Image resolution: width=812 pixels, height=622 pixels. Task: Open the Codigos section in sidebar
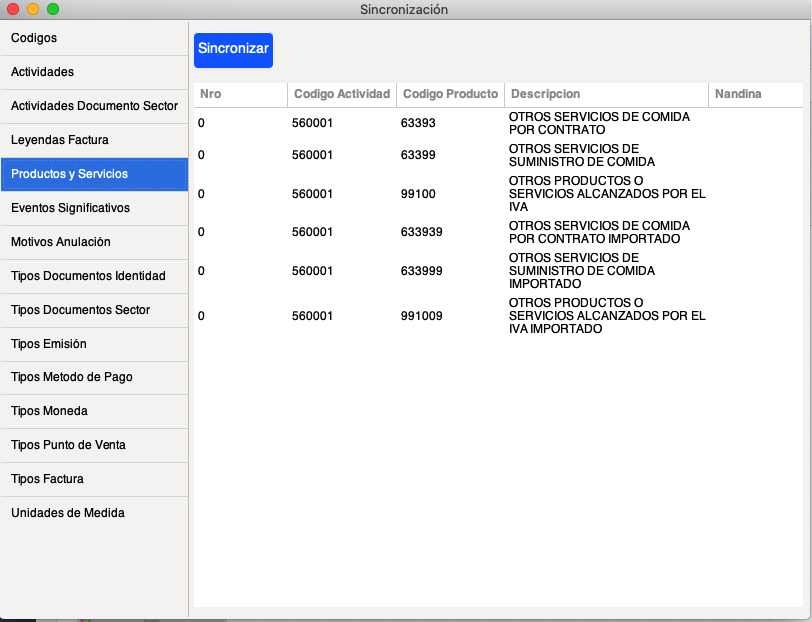coord(94,38)
